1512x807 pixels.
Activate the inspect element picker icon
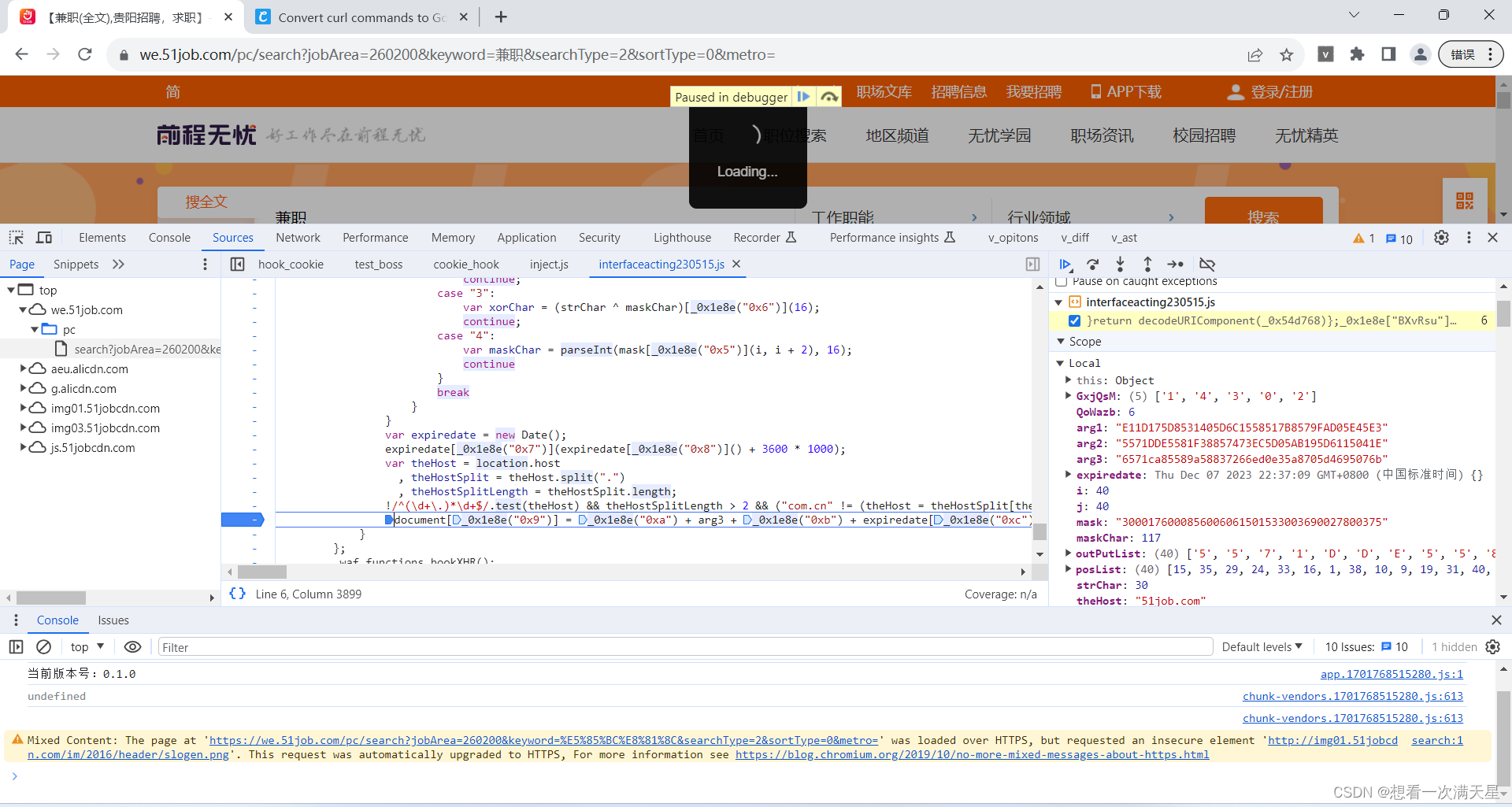tap(17, 238)
